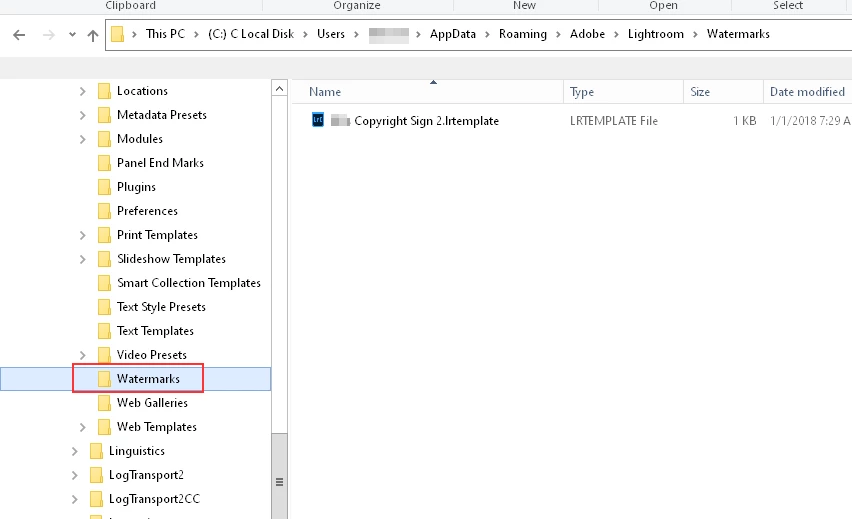Go to Lightroom breadcrumb folder
The image size is (852, 519).
click(656, 34)
